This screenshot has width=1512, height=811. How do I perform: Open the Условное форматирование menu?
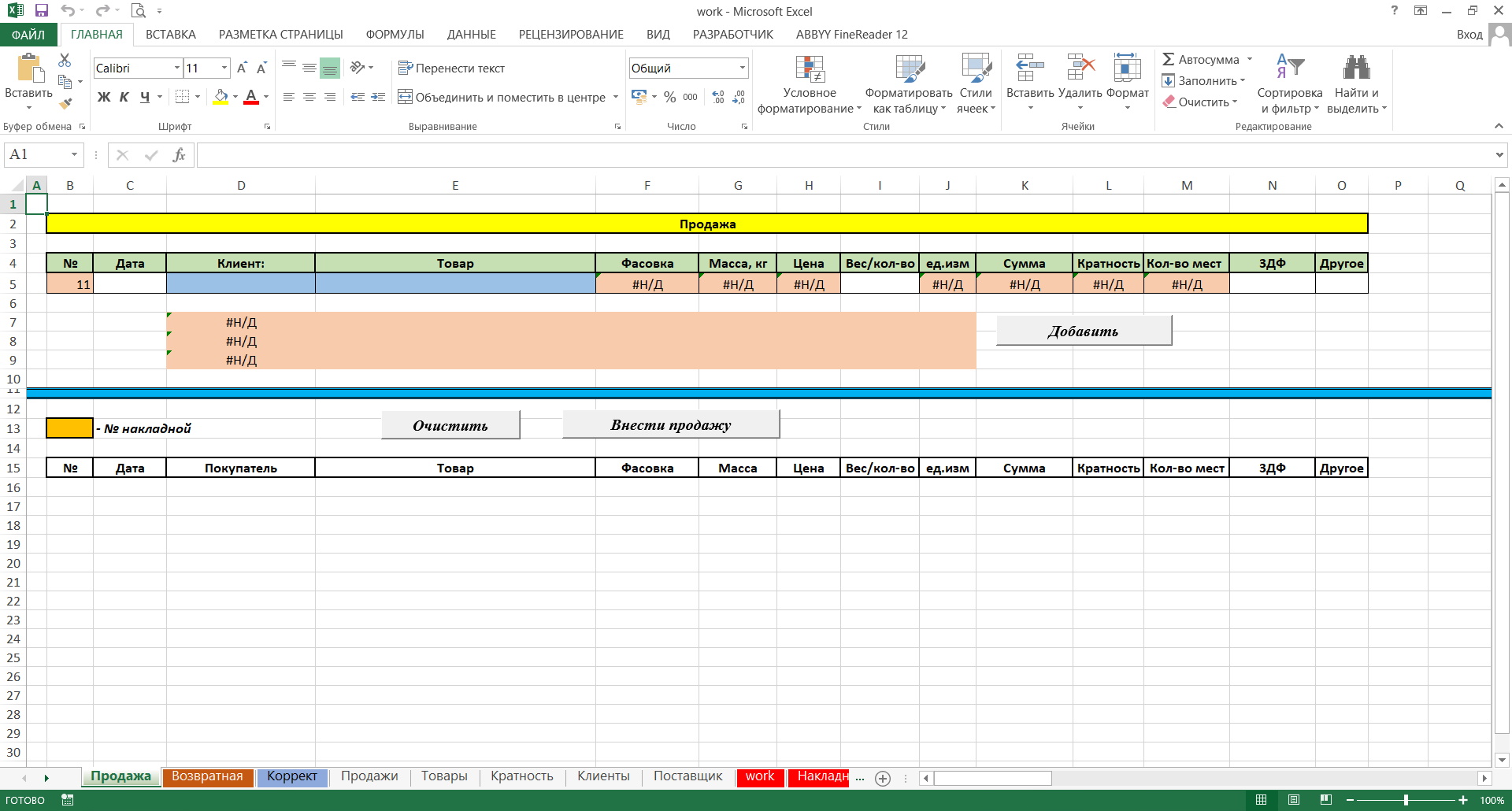(810, 84)
